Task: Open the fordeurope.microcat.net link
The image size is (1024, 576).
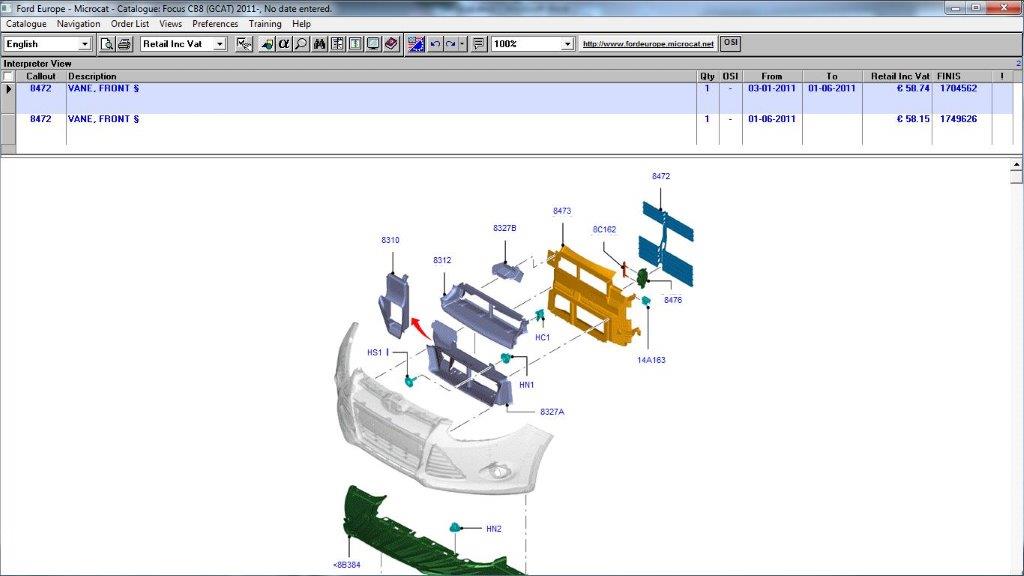Action: point(648,44)
